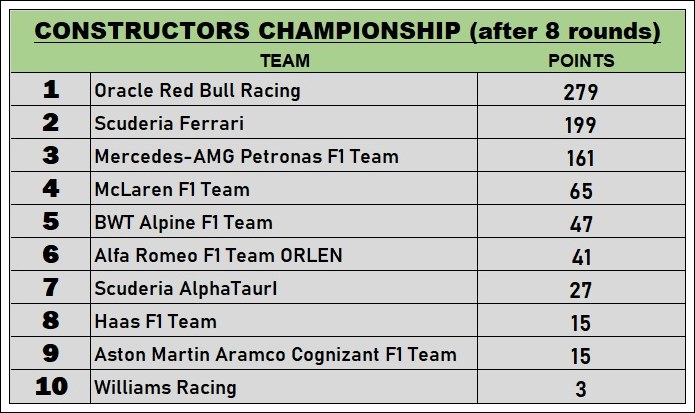This screenshot has width=695, height=413.
Task: Select position number 1 in the ranking column
Action: click(x=51, y=91)
